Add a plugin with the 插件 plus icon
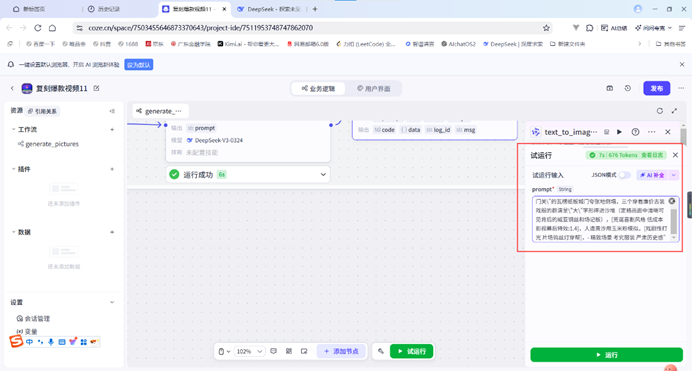The width and height of the screenshot is (692, 371). tap(112, 169)
